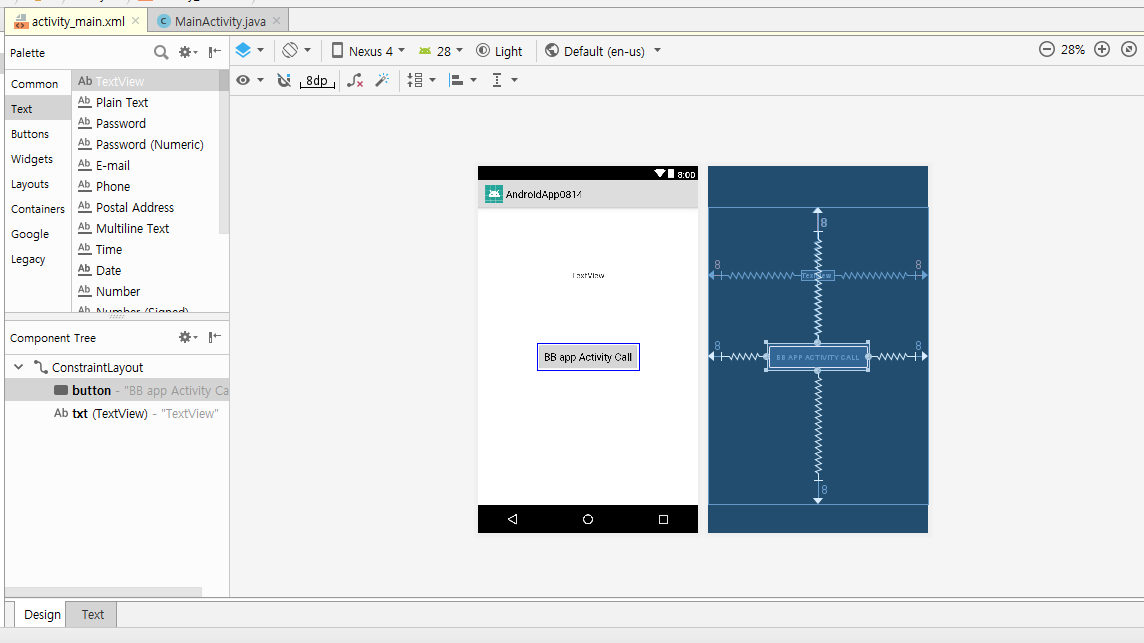Click the BB app Activity Call button preview
The height and width of the screenshot is (643, 1144).
point(588,357)
